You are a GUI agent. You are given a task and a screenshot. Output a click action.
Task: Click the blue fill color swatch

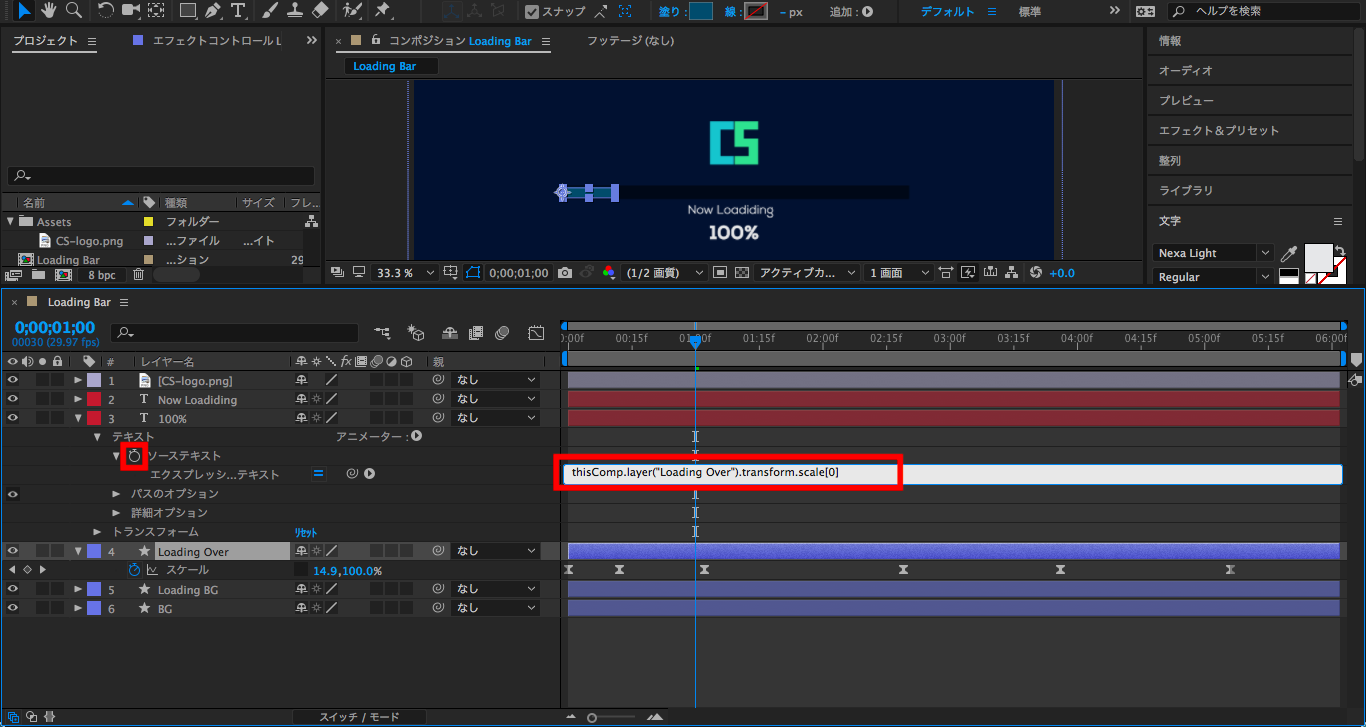pos(701,12)
